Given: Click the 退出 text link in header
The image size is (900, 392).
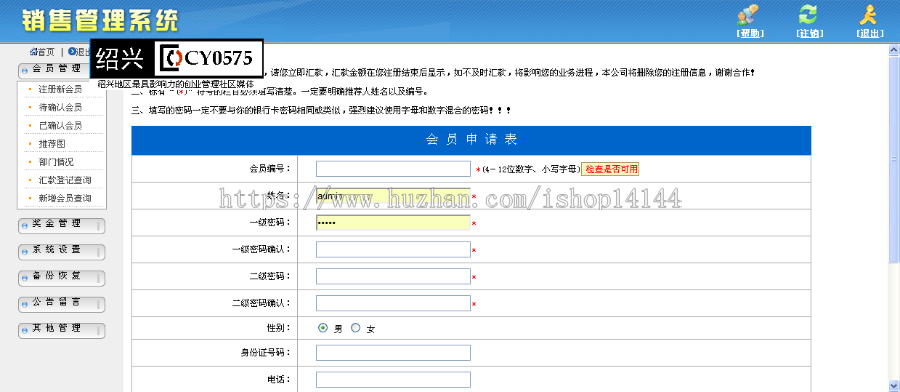Looking at the screenshot, I should point(870,33).
